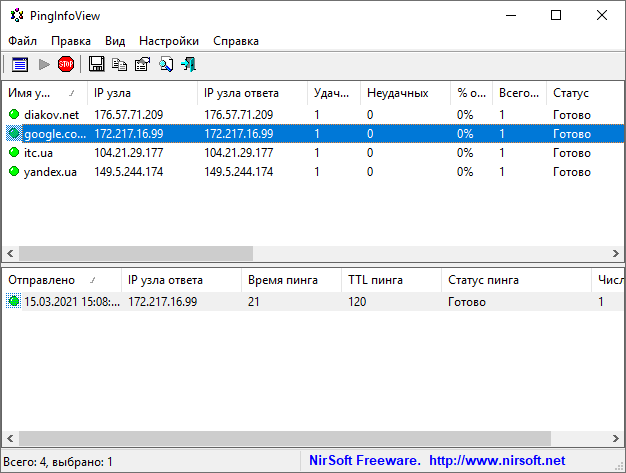Click the PingInfoView title bar app icon

click(x=17, y=16)
